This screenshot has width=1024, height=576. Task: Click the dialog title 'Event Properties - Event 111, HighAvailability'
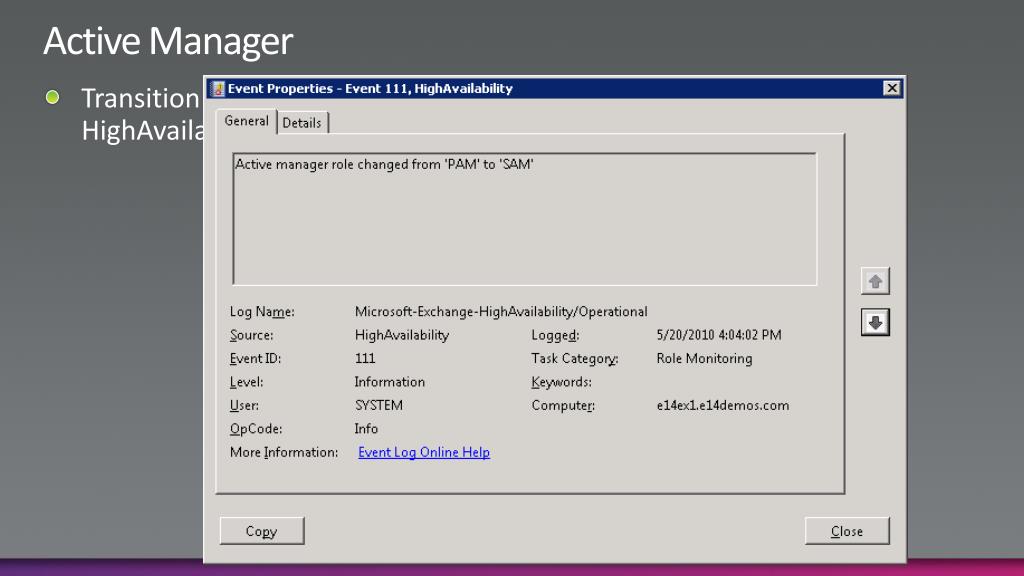tap(370, 89)
